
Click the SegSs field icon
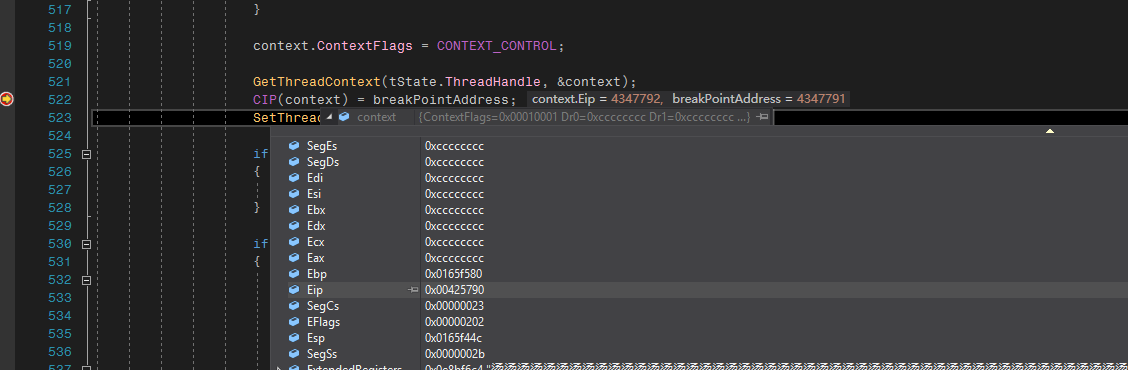pos(294,353)
